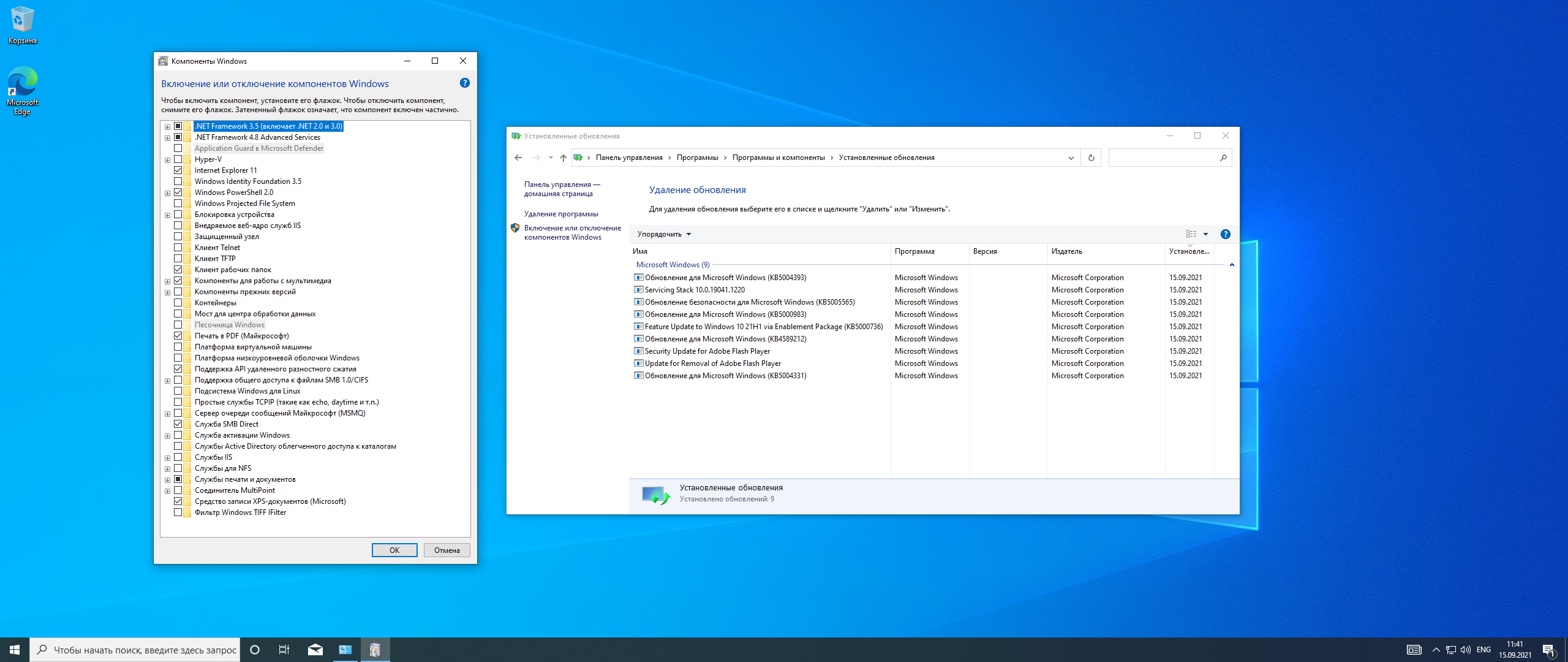Show hidden tray icons
This screenshot has height=662, width=1568.
[1436, 650]
